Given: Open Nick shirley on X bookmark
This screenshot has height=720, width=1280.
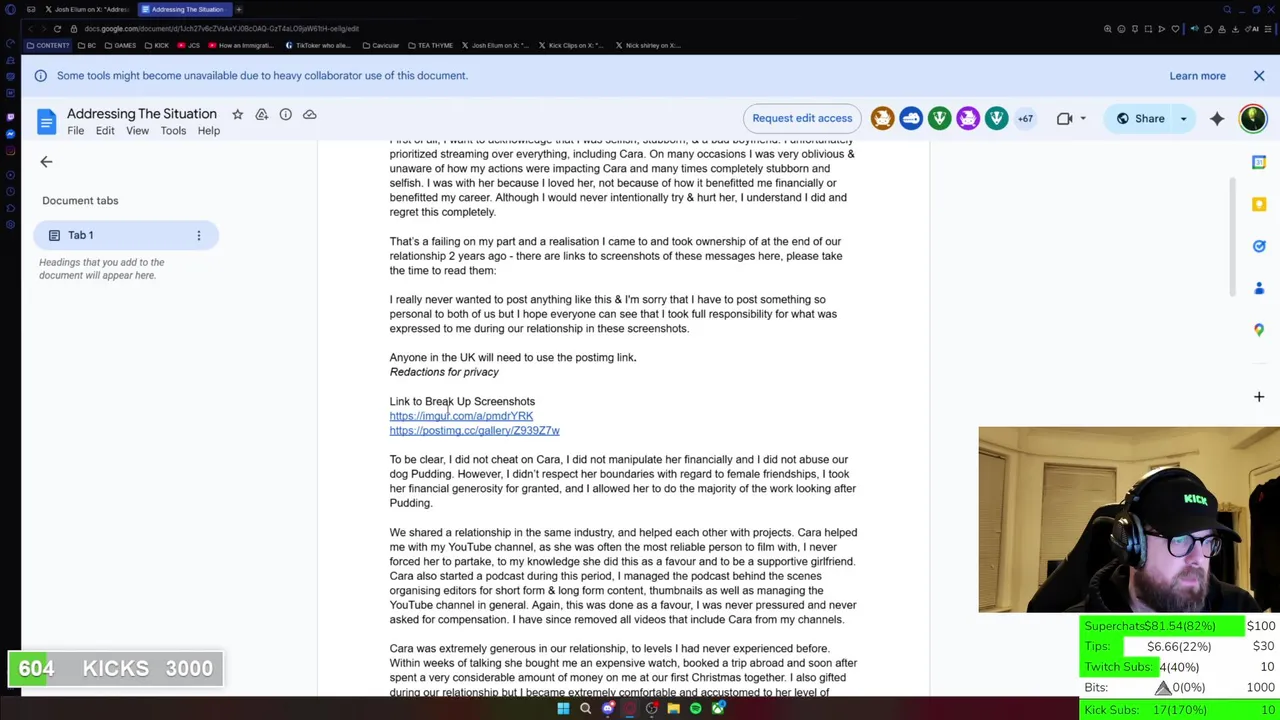Looking at the screenshot, I should tap(649, 45).
